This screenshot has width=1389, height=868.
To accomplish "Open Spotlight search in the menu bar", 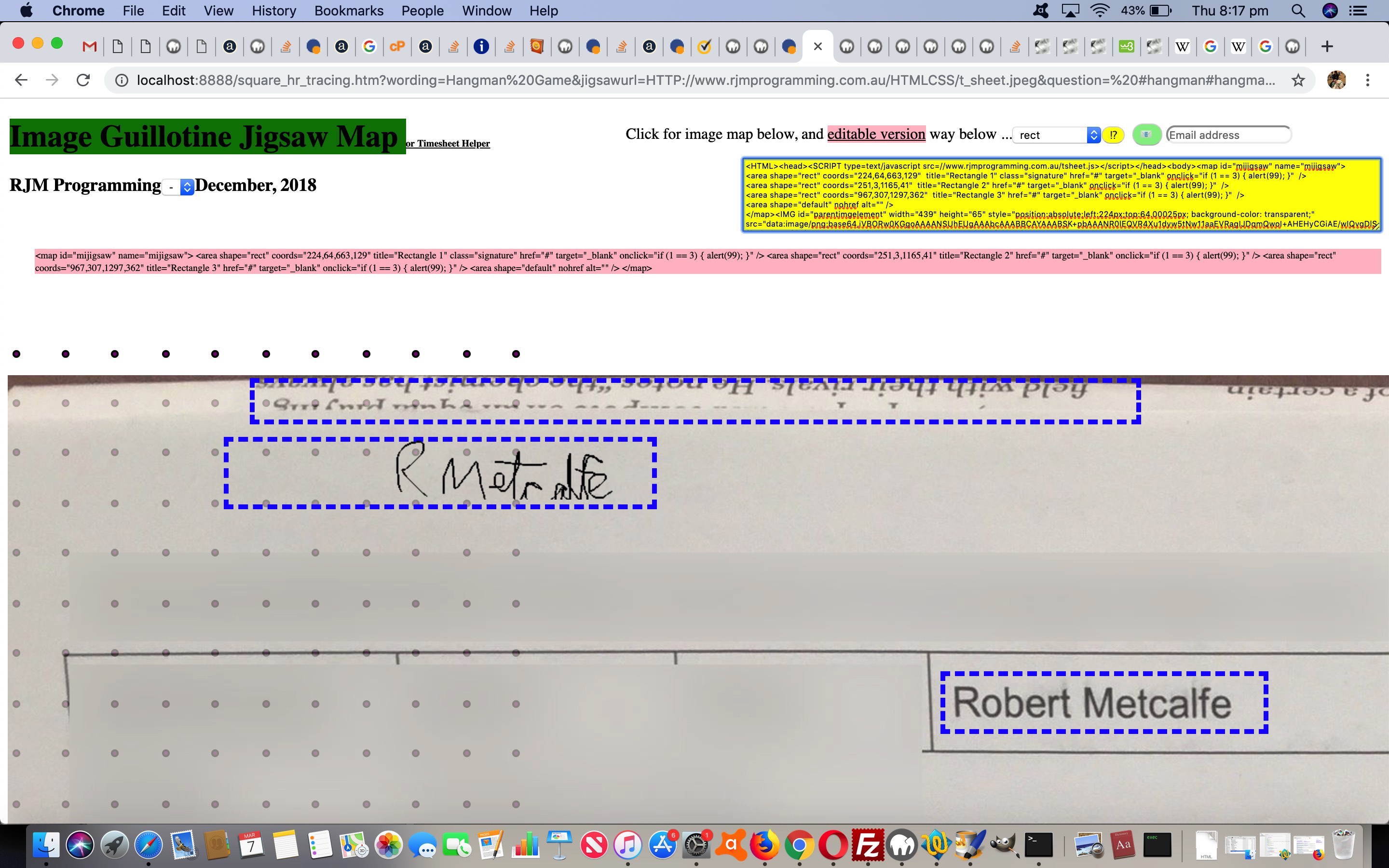I will click(x=1298, y=11).
